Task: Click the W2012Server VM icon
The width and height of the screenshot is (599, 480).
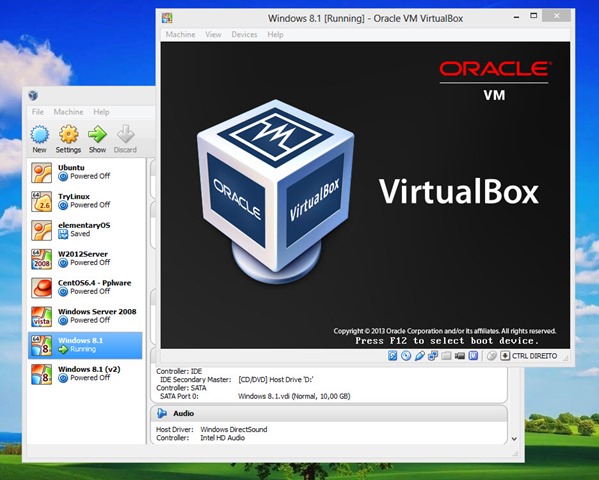Action: (x=41, y=259)
